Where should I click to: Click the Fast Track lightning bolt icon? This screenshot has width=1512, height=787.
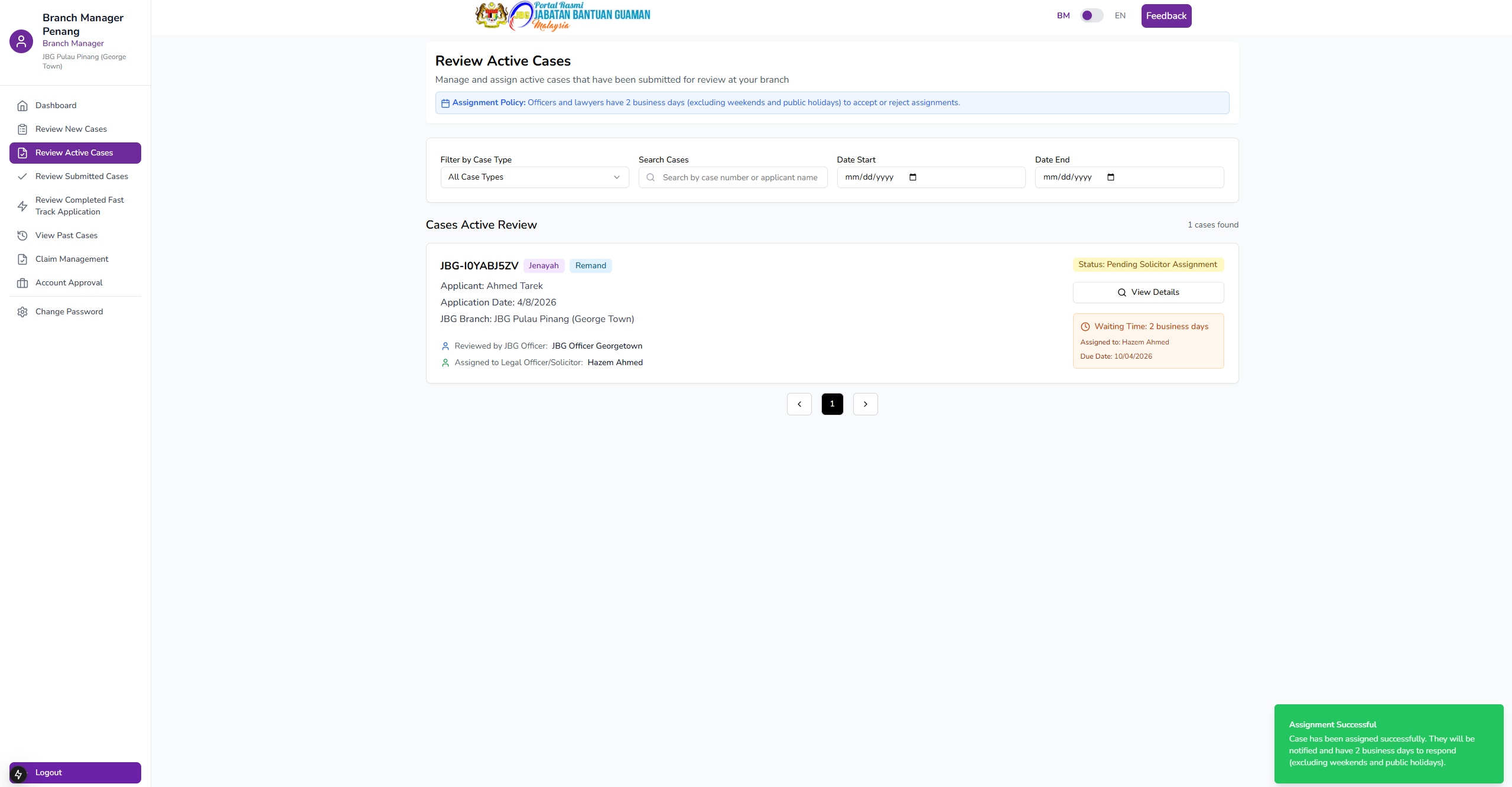point(22,206)
